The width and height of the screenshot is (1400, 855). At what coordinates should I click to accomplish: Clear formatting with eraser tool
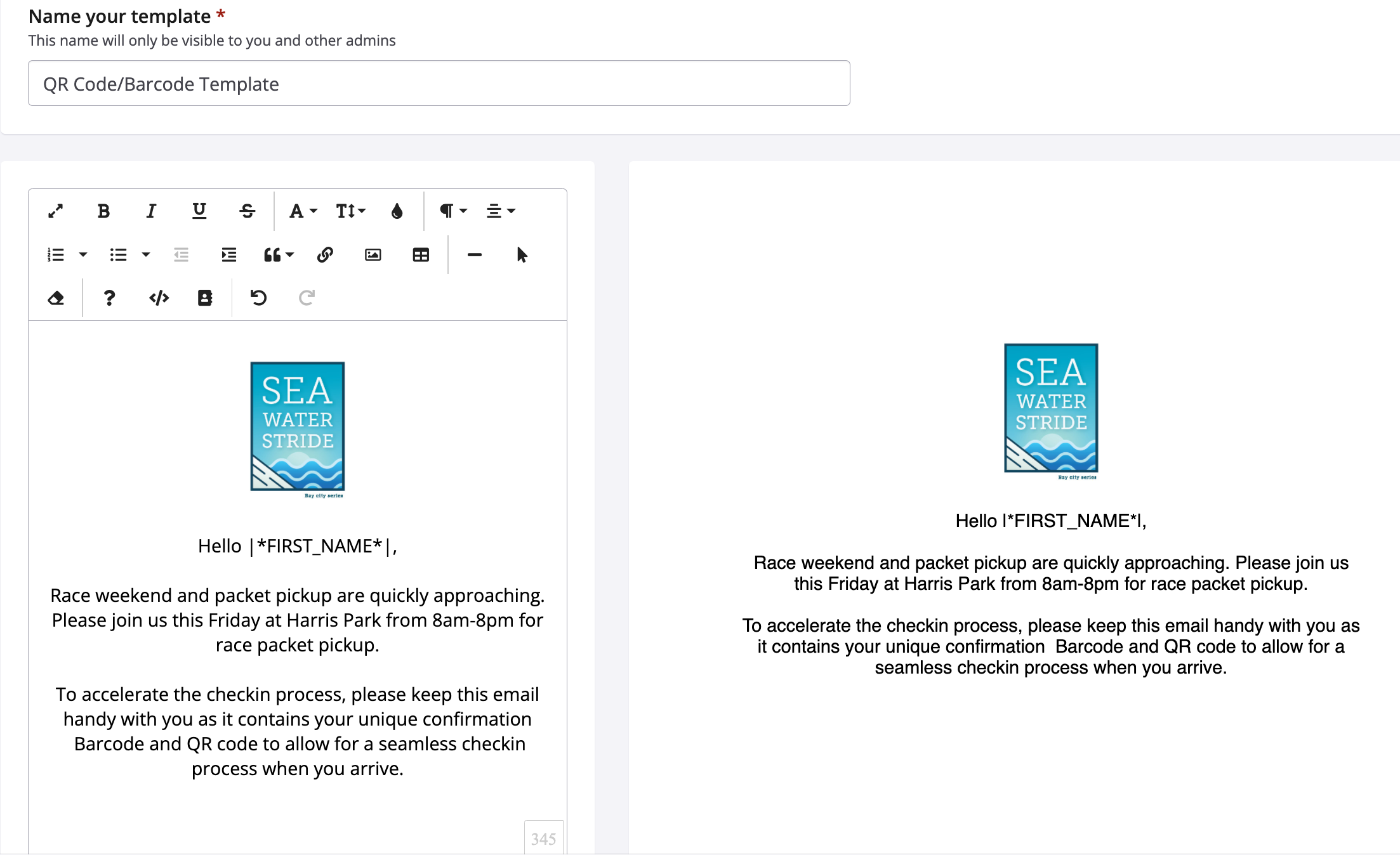click(56, 297)
